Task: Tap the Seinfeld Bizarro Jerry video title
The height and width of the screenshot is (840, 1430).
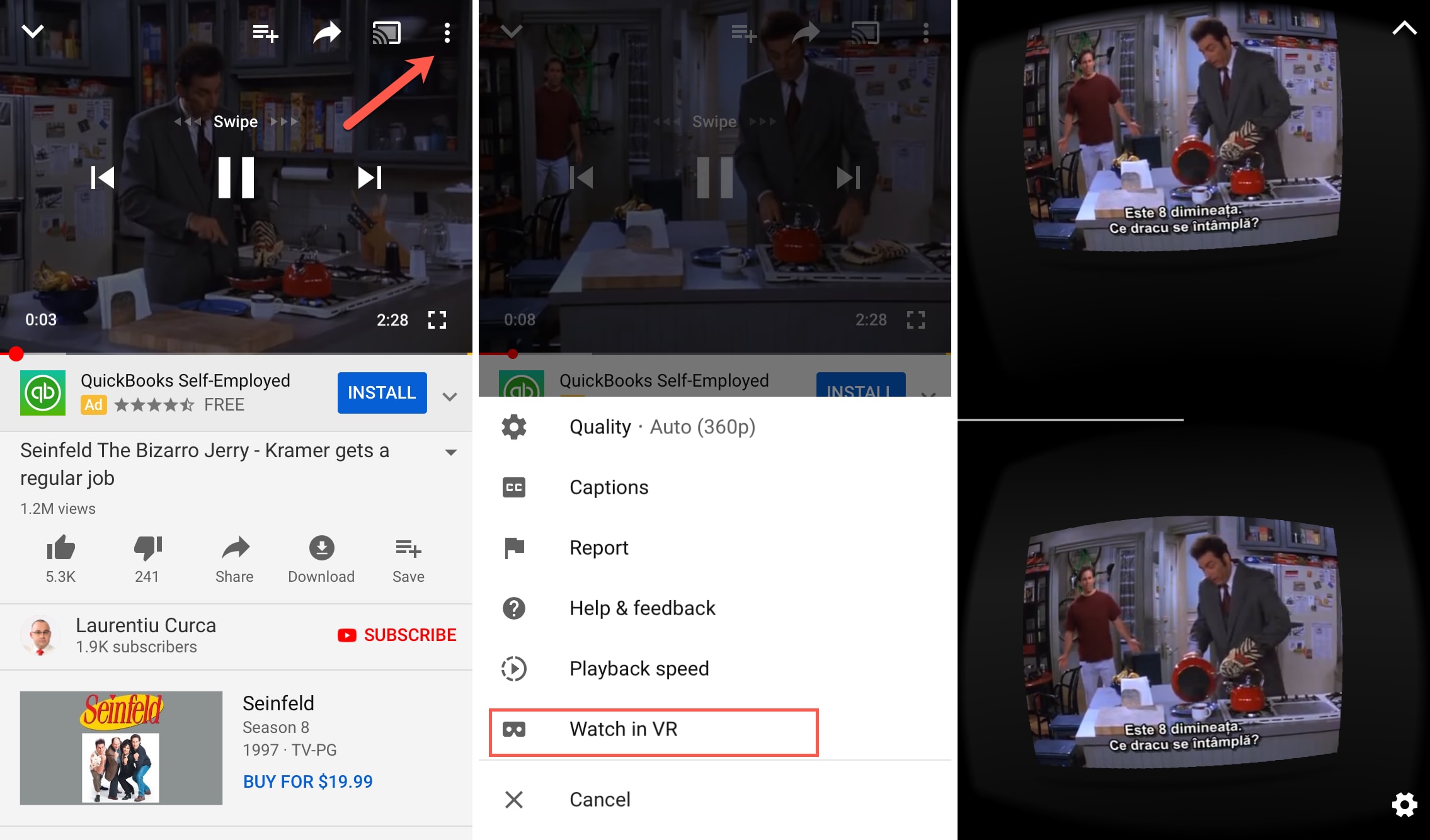Action: point(205,465)
